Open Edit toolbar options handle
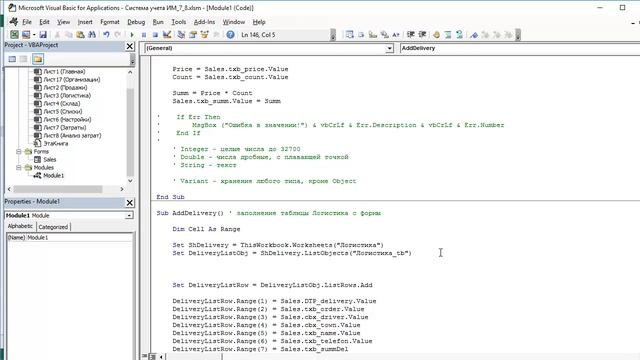The width and height of the screenshot is (640, 360). (518, 35)
